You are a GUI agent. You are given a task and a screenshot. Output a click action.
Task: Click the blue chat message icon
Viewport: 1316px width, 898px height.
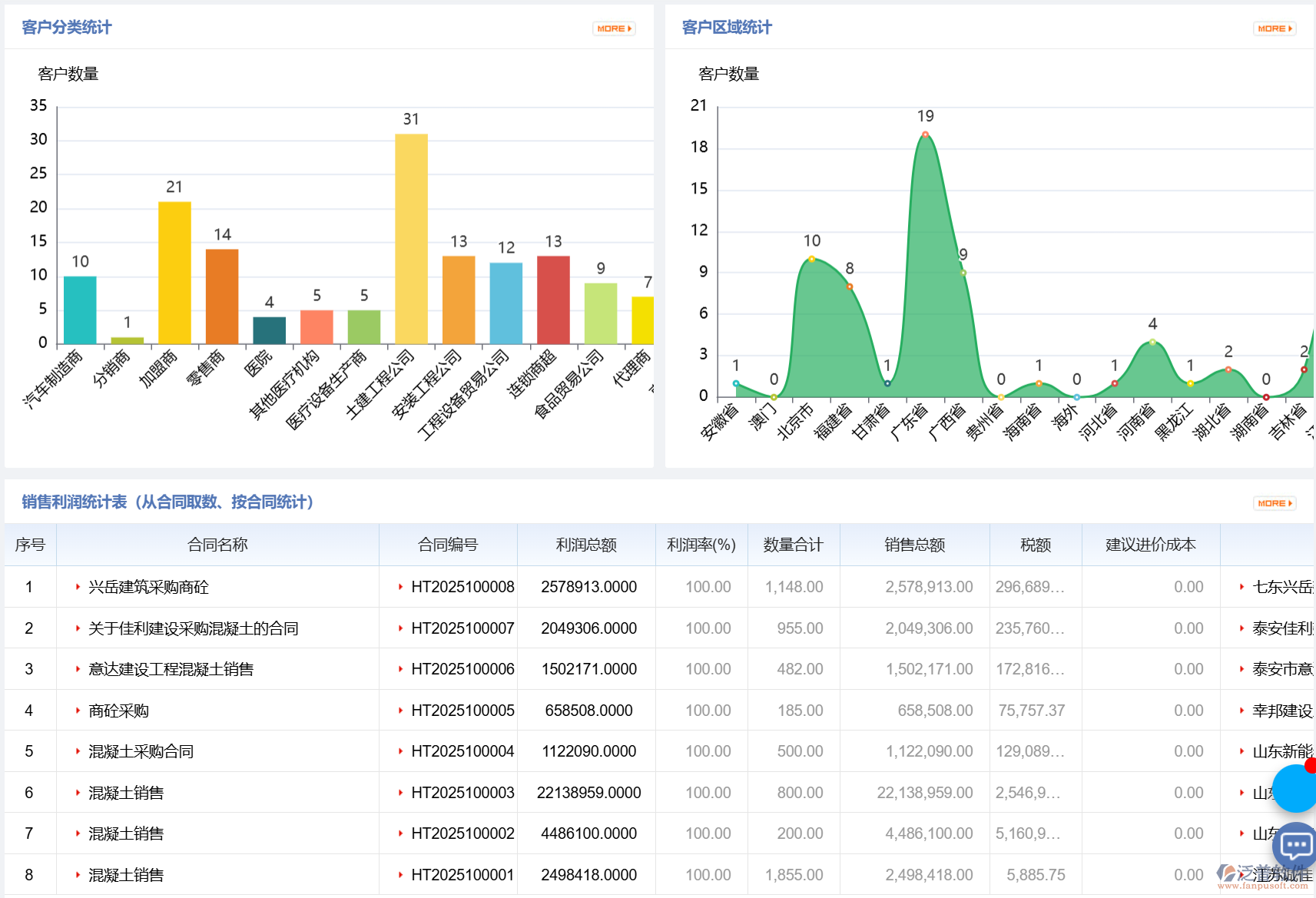point(1296,847)
